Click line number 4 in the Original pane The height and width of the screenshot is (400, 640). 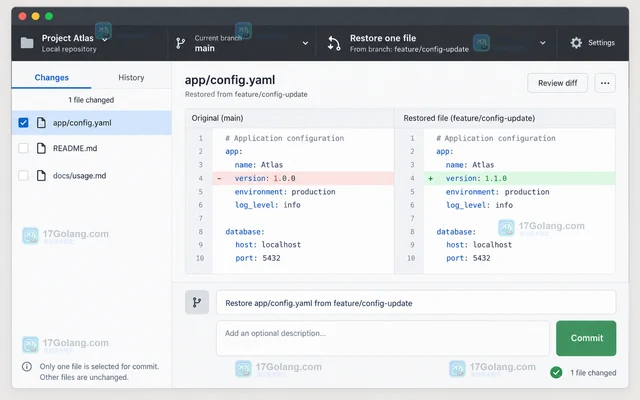pos(200,178)
